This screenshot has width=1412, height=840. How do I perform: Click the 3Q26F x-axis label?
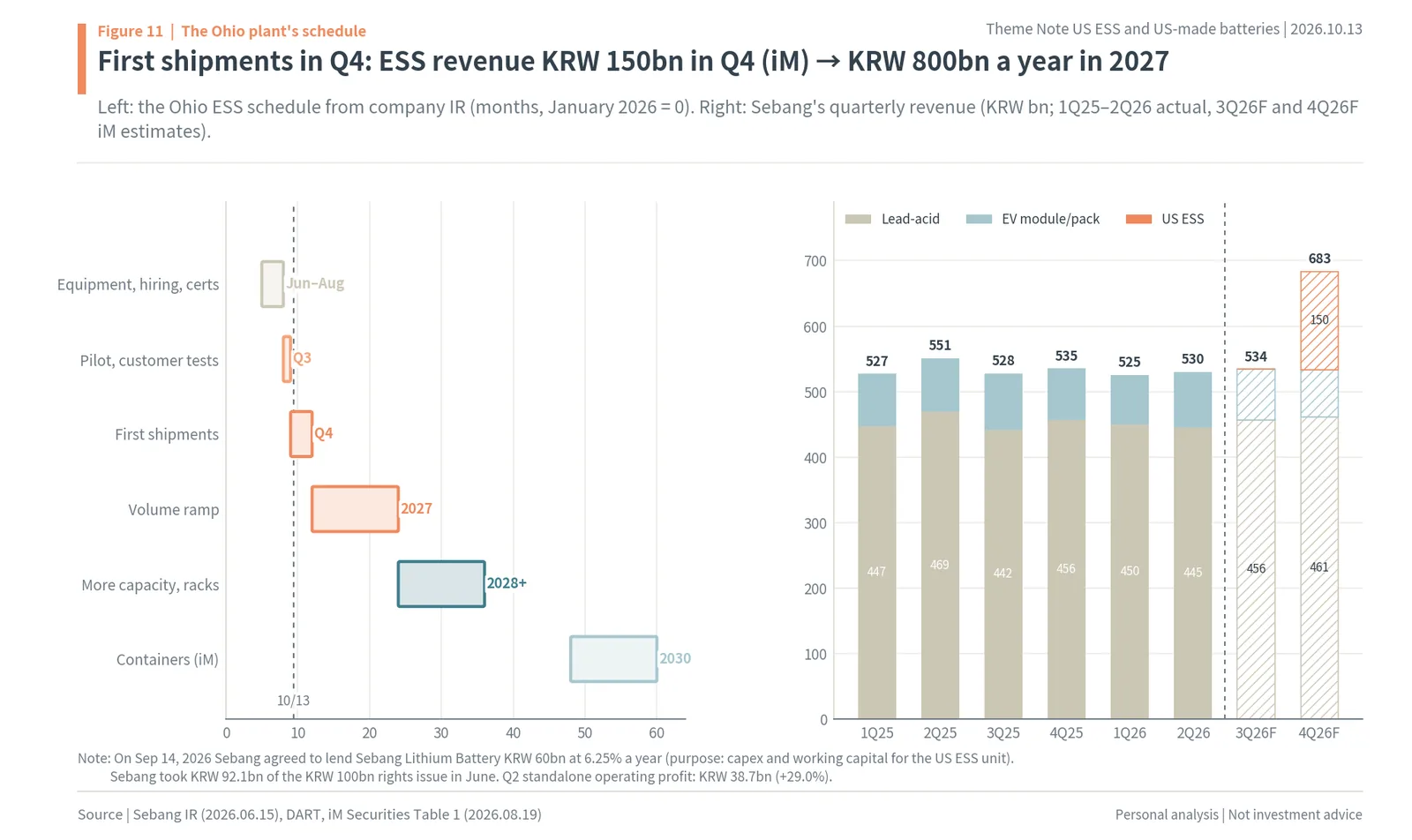click(x=1256, y=733)
